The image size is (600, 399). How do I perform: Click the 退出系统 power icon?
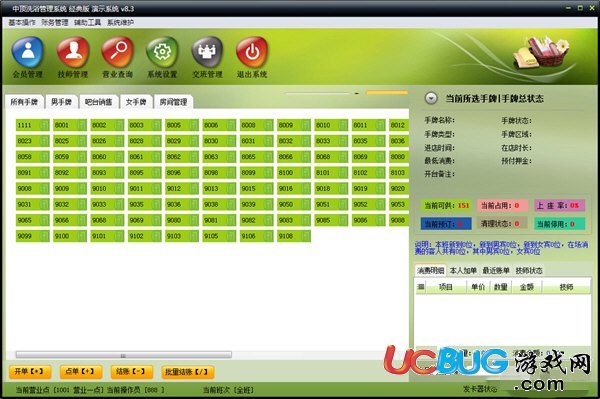point(252,53)
